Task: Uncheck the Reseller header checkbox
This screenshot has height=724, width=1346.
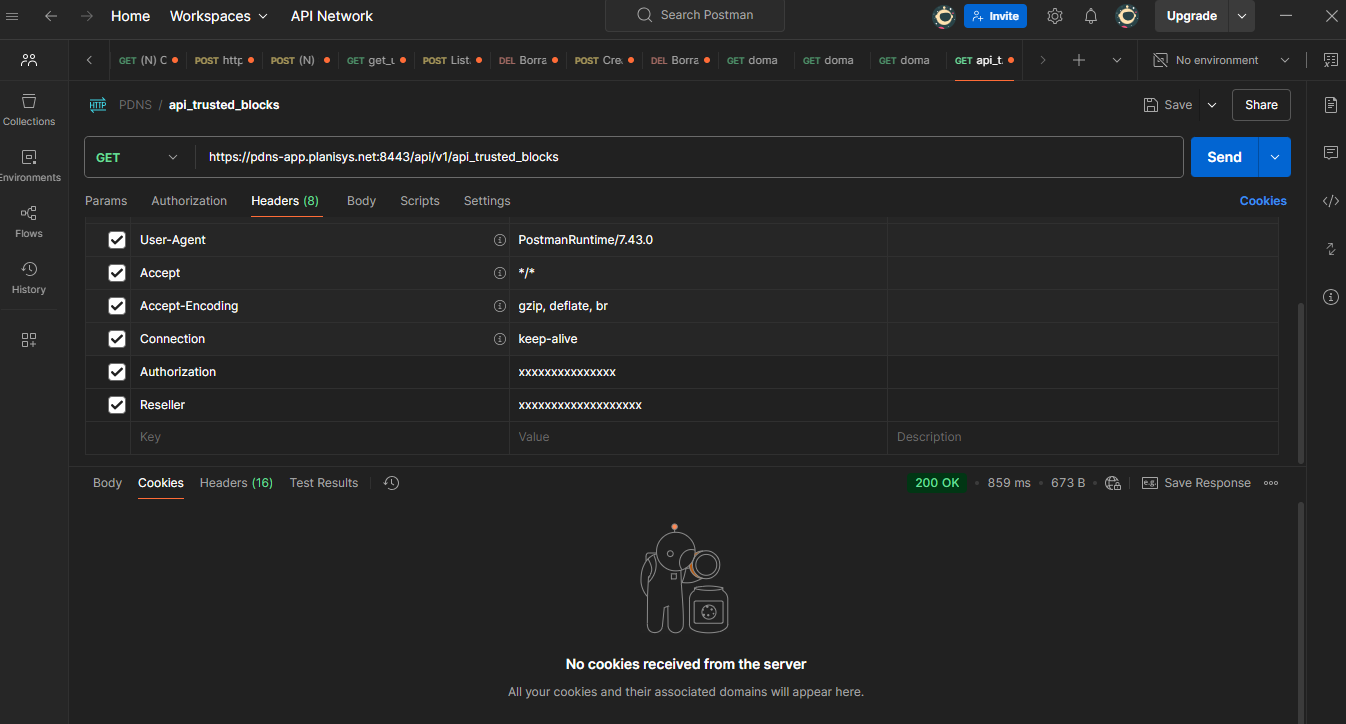Action: 117,405
